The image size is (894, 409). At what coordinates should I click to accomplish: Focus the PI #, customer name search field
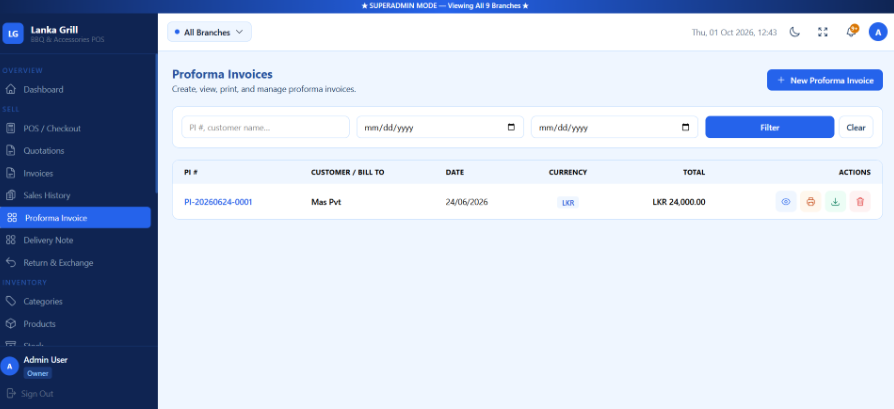point(265,127)
